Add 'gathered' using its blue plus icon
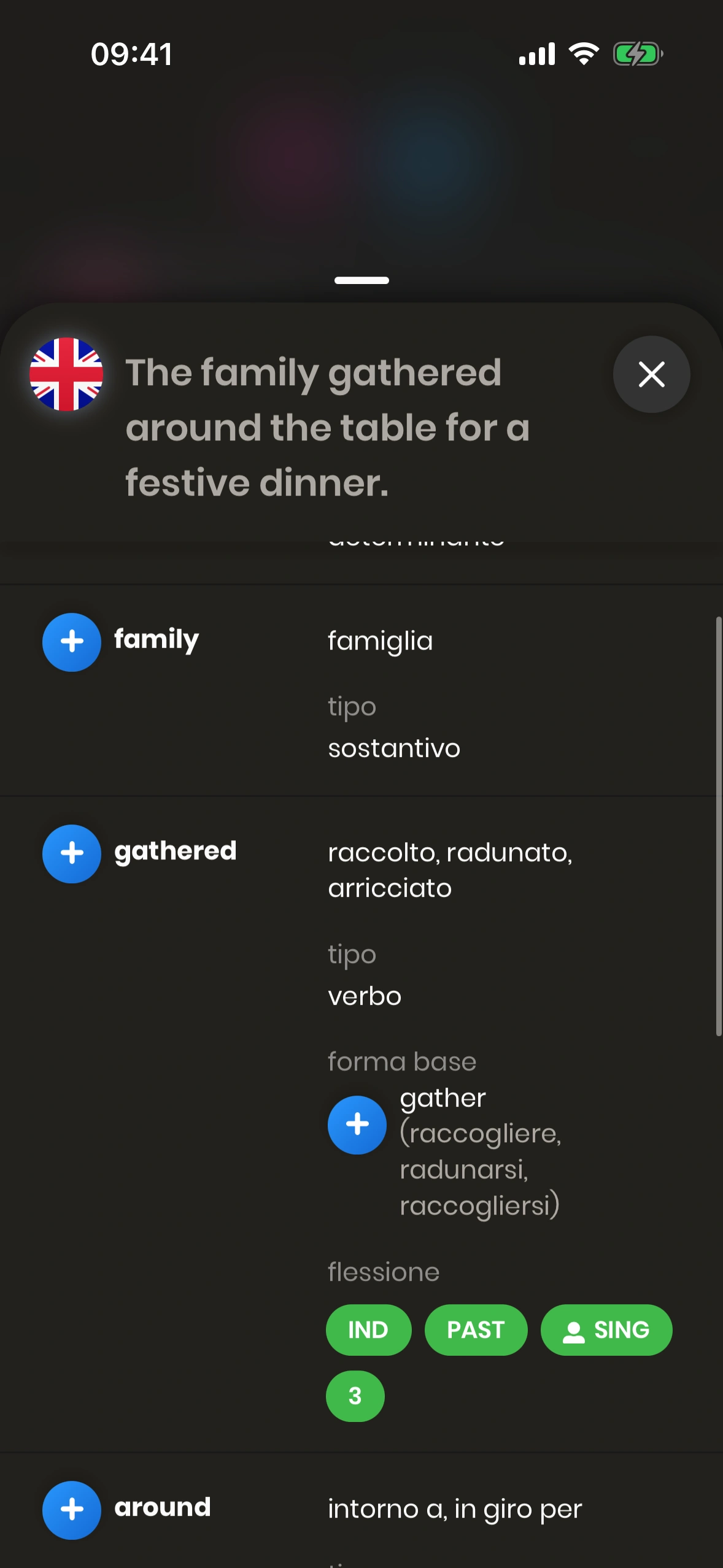 point(72,853)
